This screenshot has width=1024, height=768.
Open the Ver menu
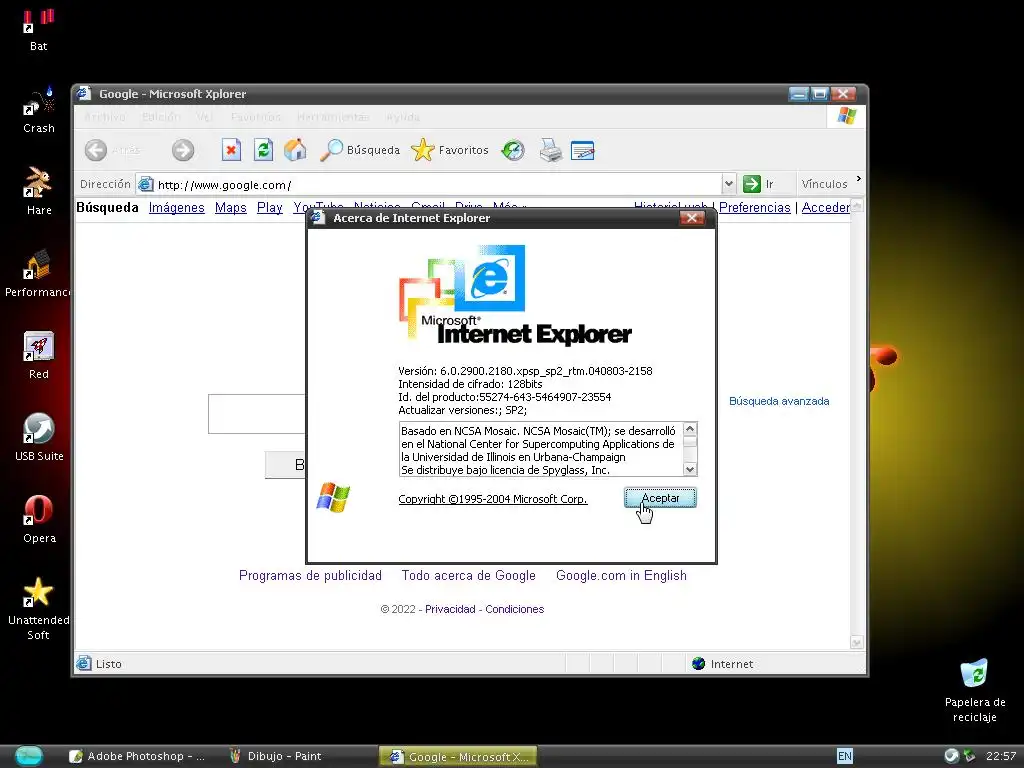click(x=205, y=117)
